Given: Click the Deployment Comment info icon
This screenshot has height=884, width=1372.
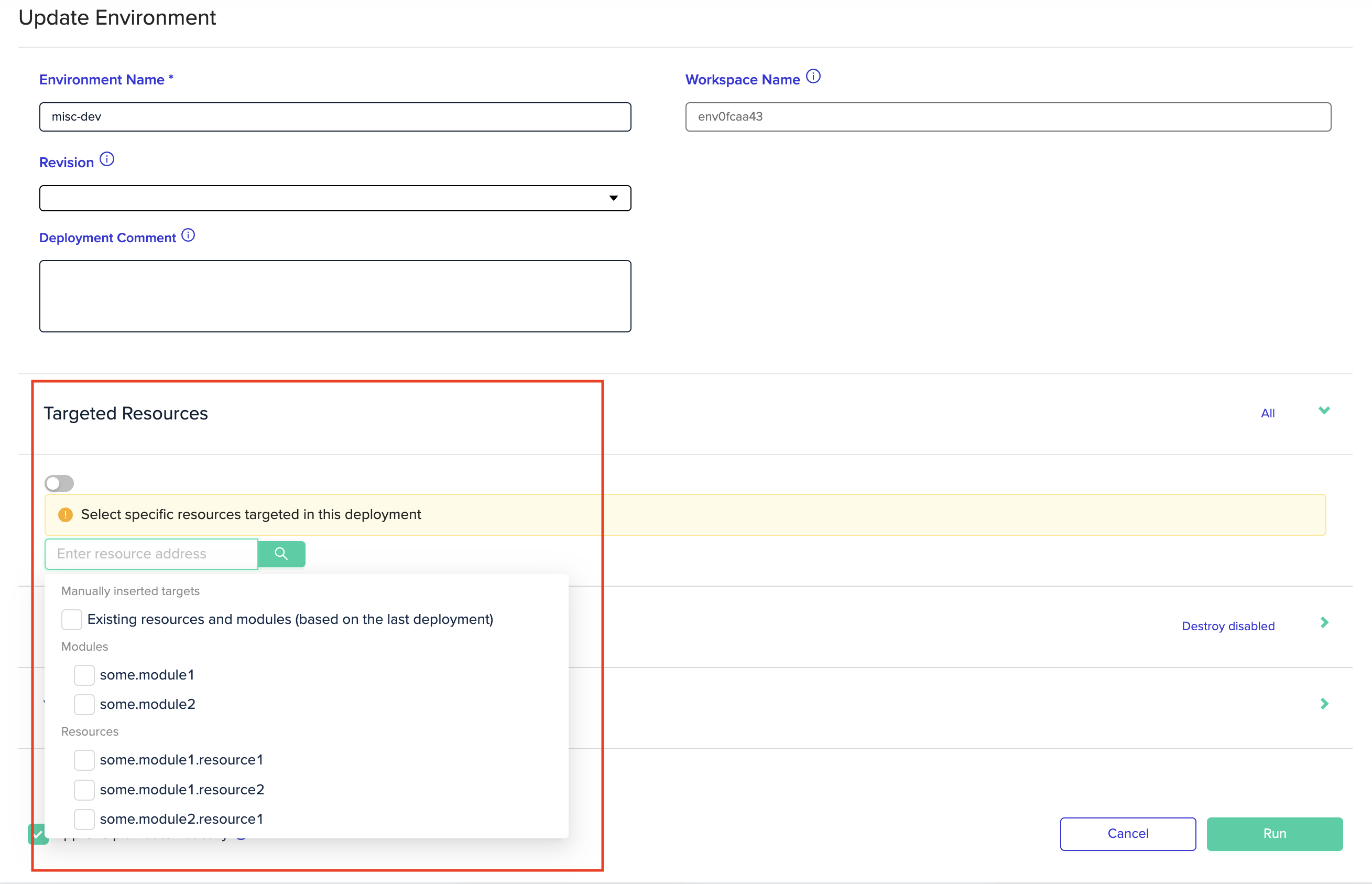Looking at the screenshot, I should [x=188, y=235].
